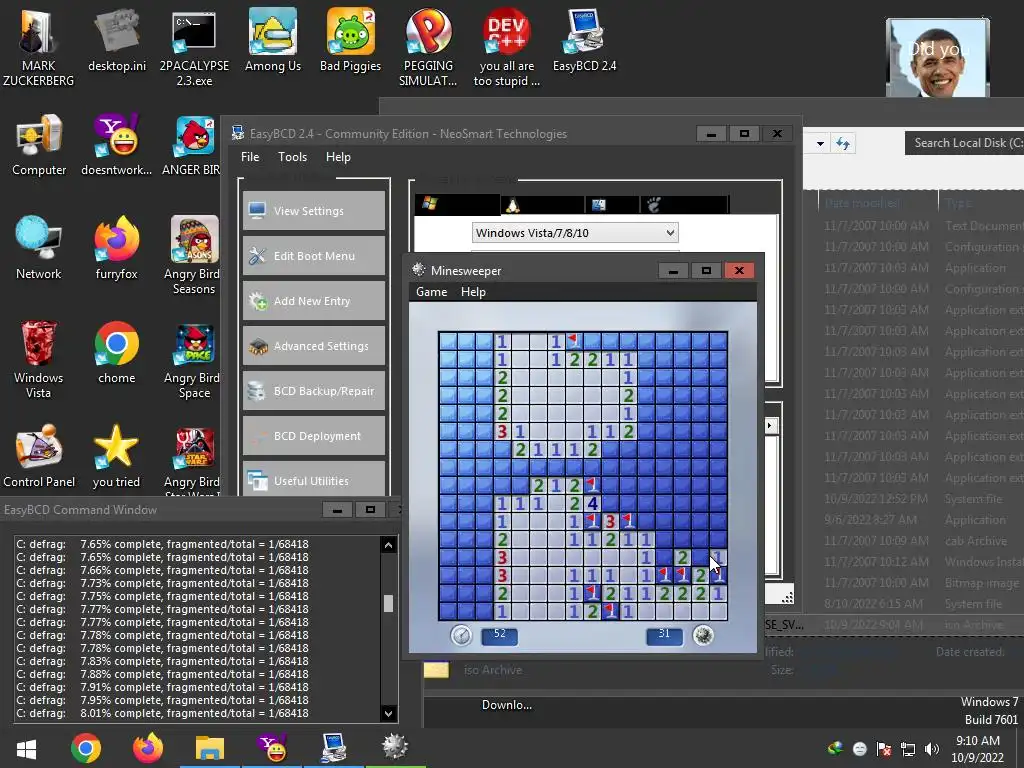Open the 2PACALYPSE 2.3.exe shortcut
This screenshot has width=1024, height=768.
click(194, 46)
